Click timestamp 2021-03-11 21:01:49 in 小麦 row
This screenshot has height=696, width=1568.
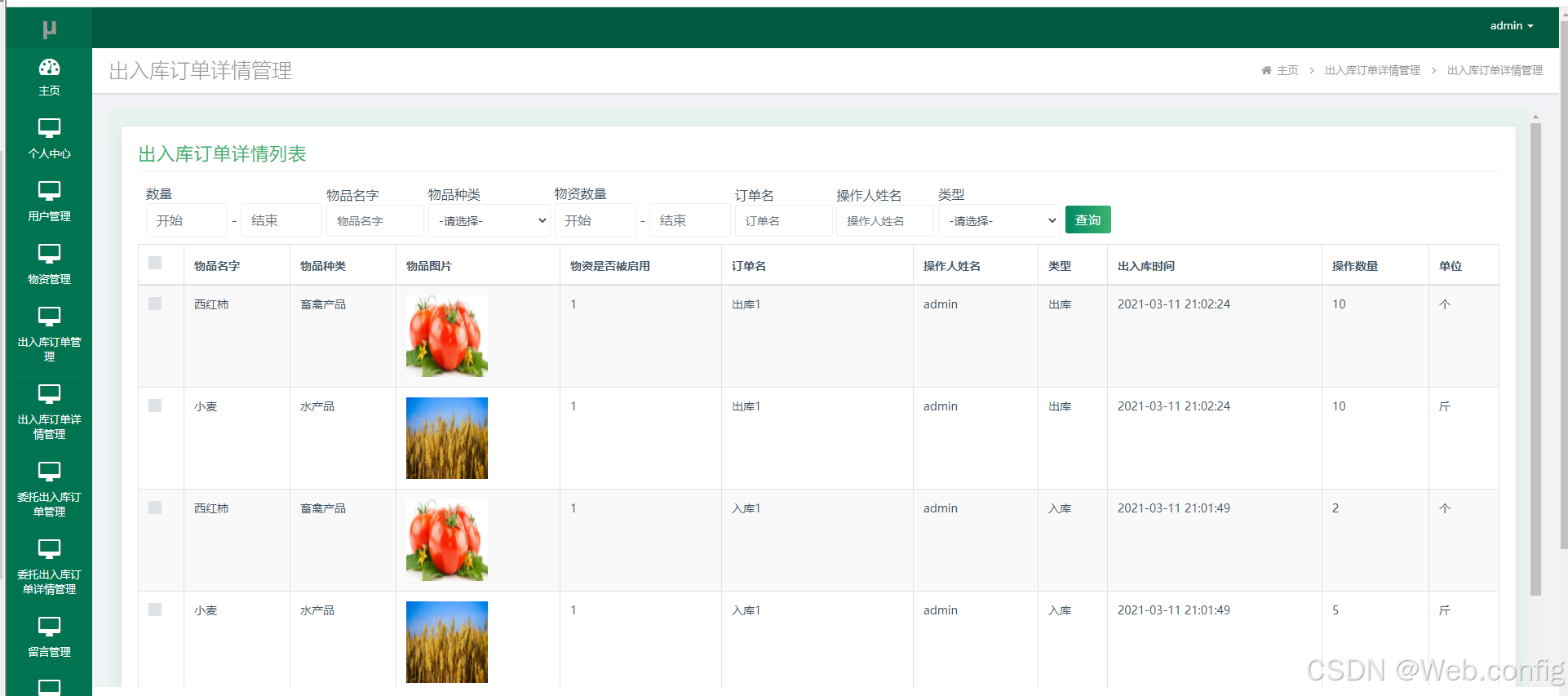[x=1174, y=610]
